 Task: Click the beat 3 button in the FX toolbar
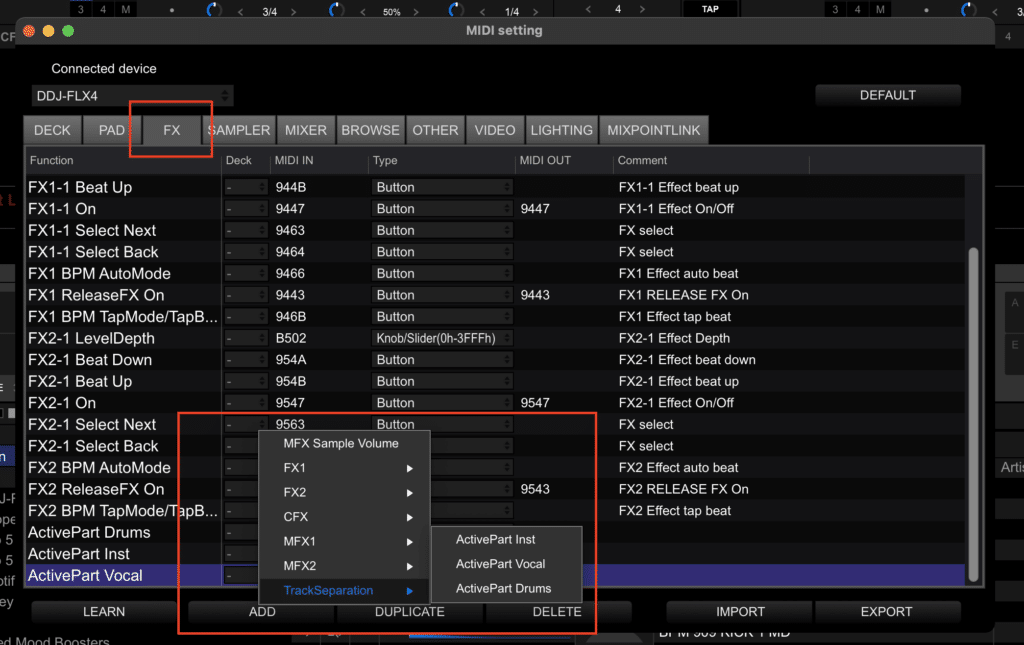pos(79,8)
